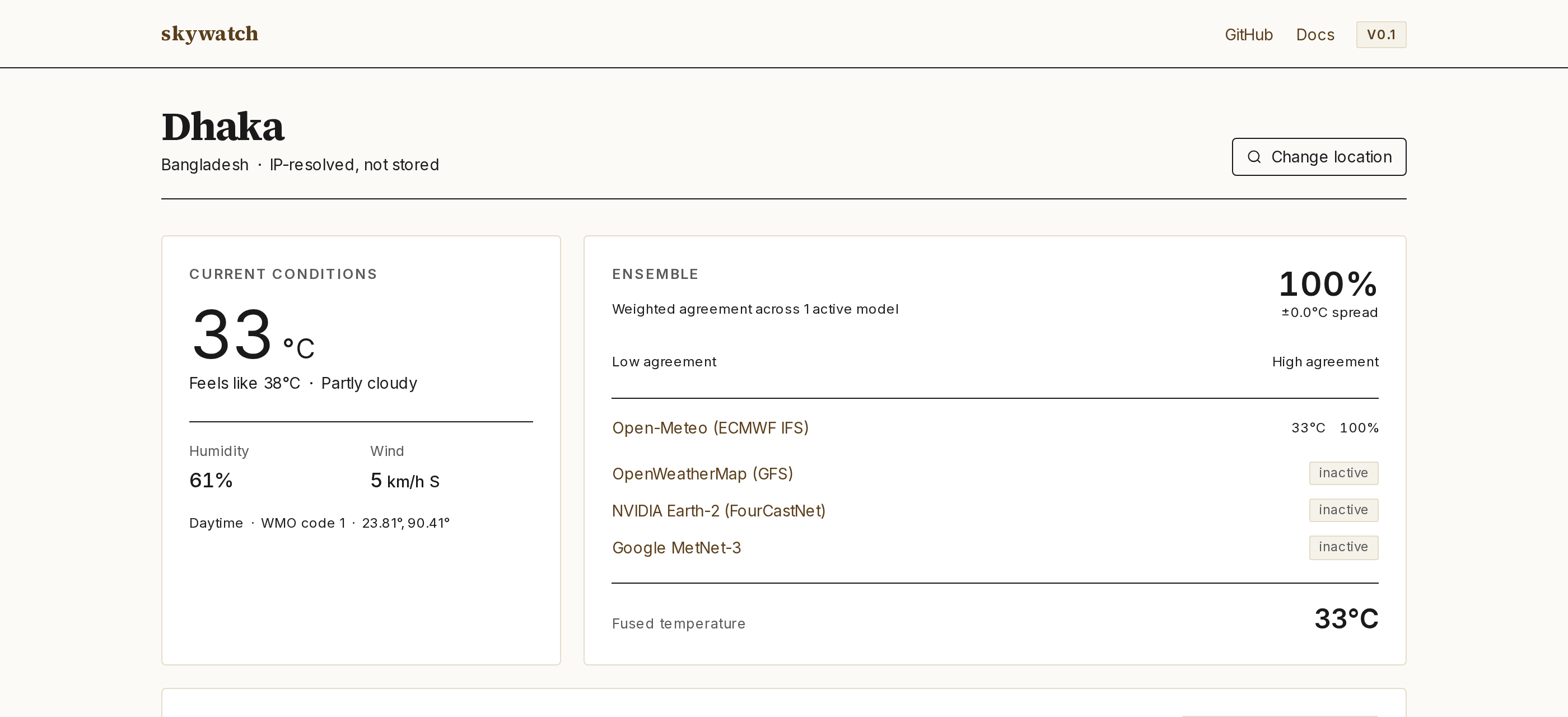Open Open-Meteo (ECMWF IFS) model link

pyautogui.click(x=710, y=428)
